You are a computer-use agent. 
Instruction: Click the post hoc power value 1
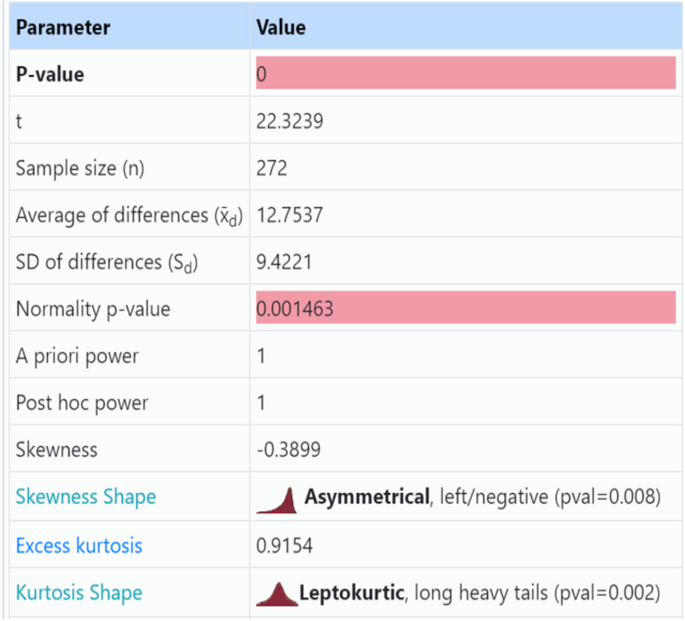(261, 403)
